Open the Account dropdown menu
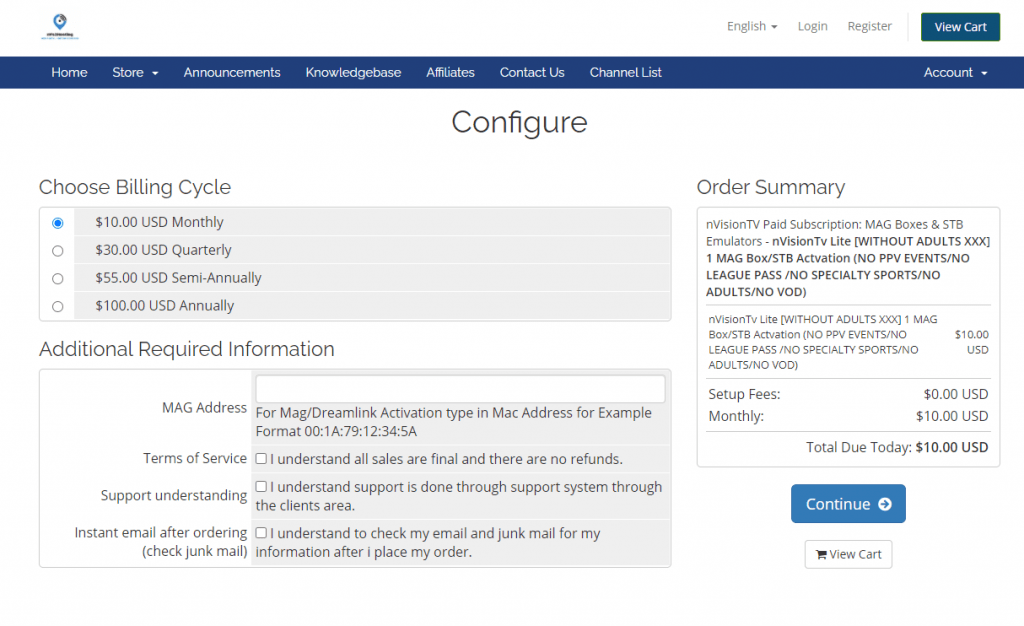Image resolution: width=1024 pixels, height=626 pixels. pos(955,72)
